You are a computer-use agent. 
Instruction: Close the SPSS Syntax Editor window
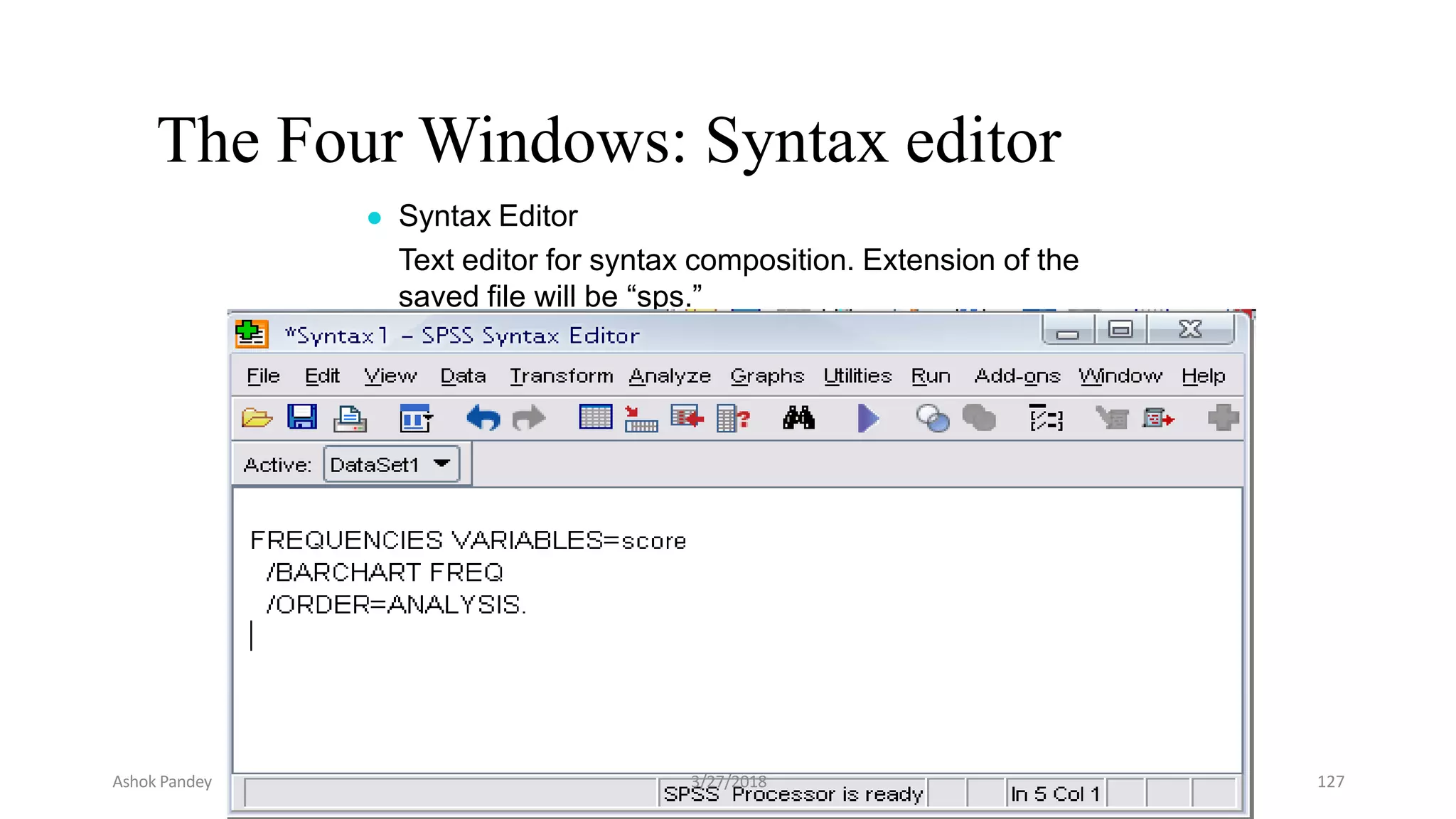1190,330
